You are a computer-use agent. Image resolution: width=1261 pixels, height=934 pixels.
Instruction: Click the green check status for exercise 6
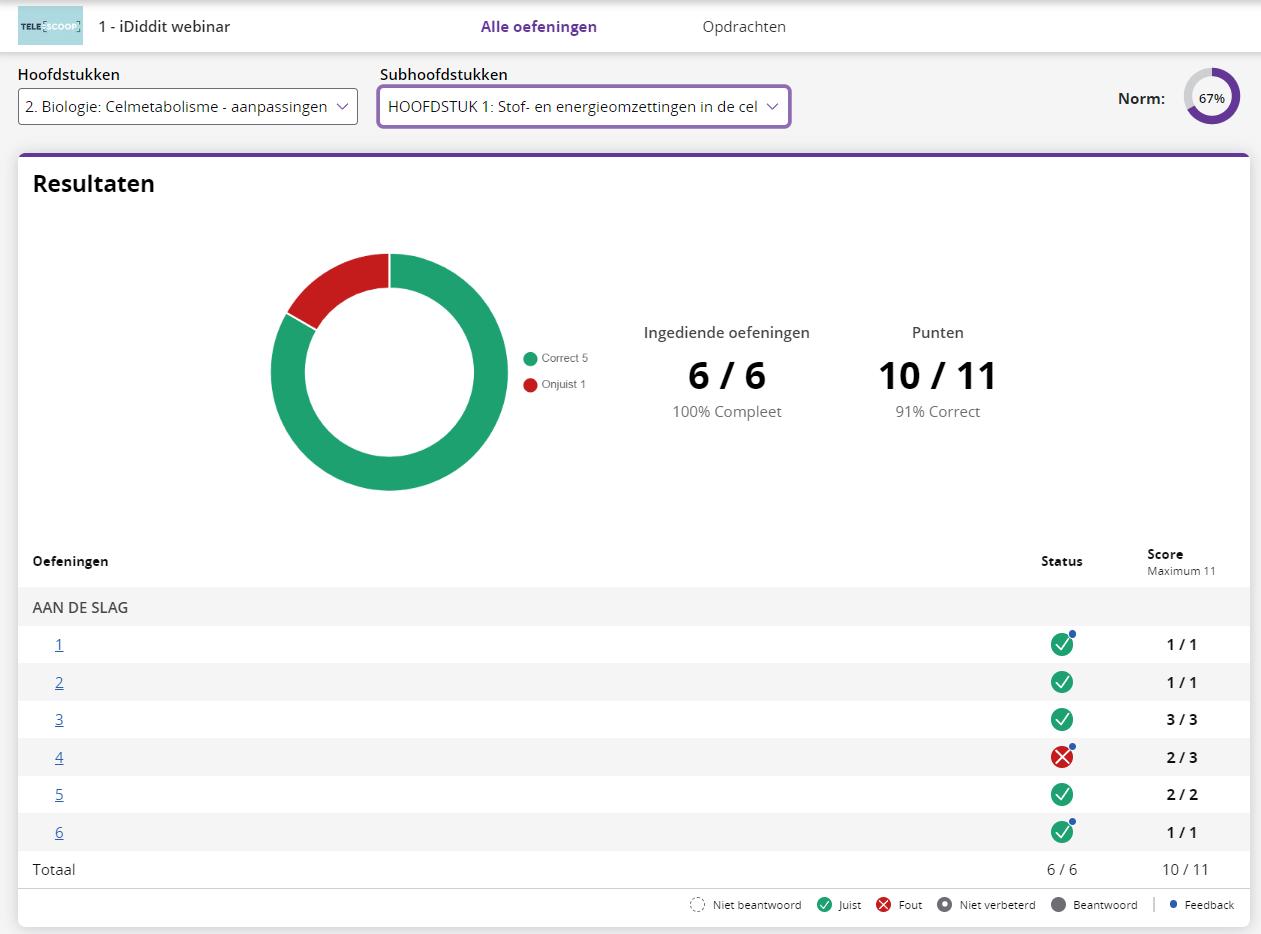point(1062,832)
